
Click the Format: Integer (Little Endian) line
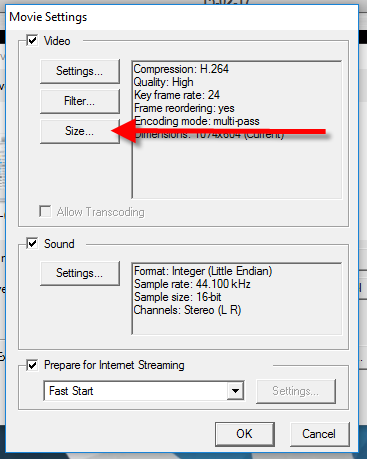coord(203,271)
